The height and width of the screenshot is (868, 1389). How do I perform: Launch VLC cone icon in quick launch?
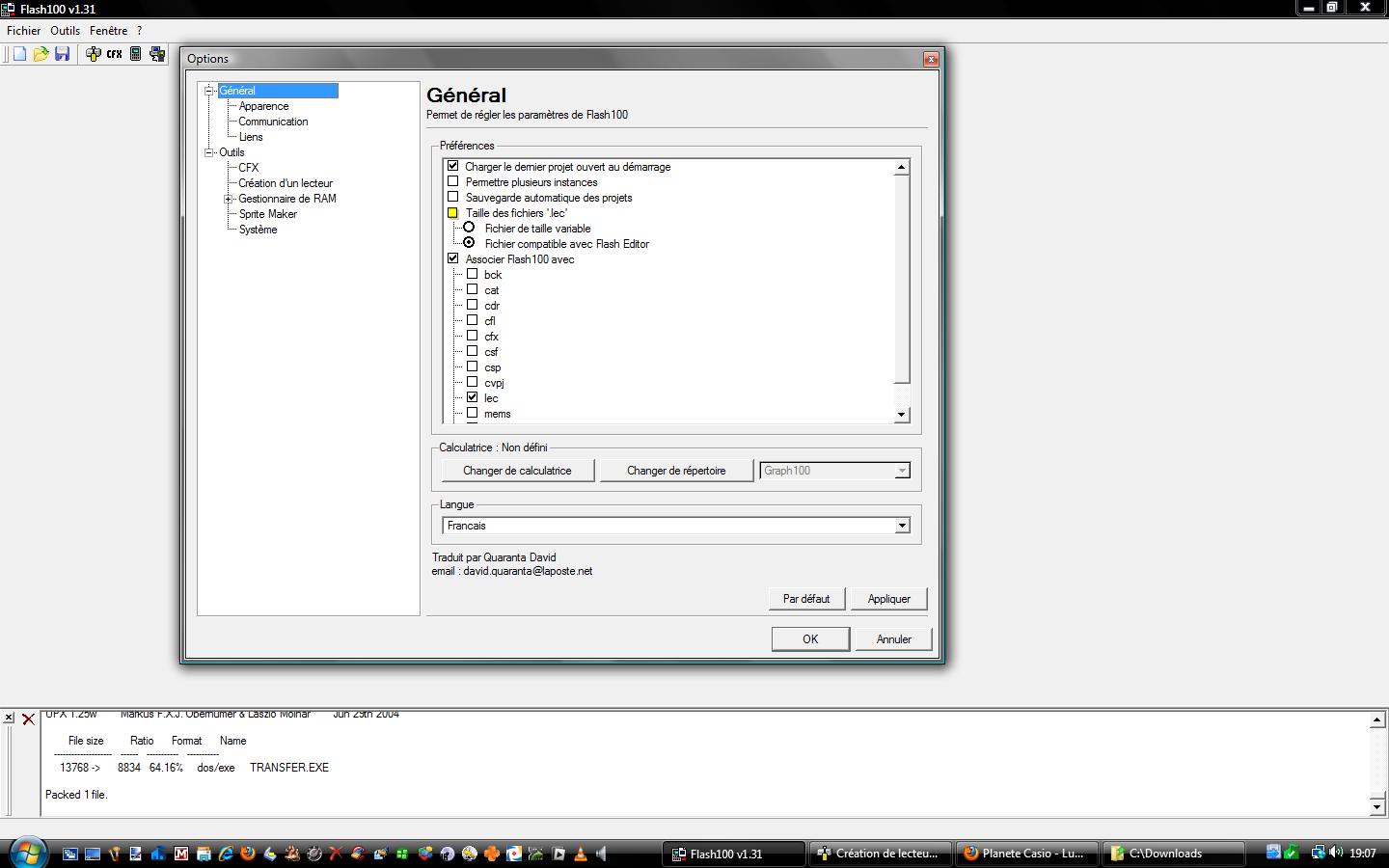click(x=580, y=854)
